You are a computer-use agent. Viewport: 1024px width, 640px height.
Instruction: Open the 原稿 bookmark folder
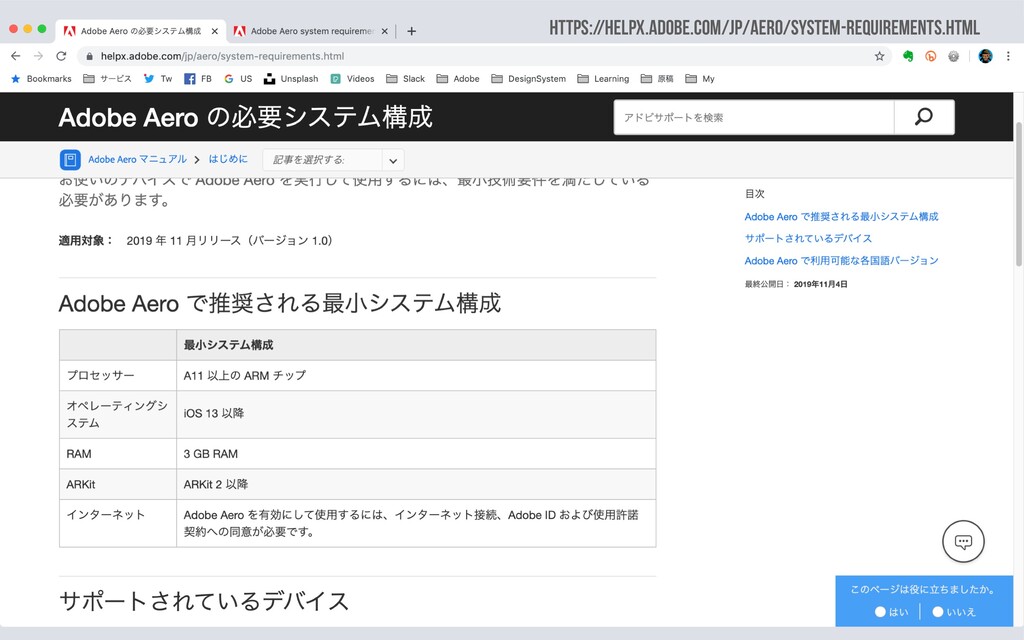657,79
